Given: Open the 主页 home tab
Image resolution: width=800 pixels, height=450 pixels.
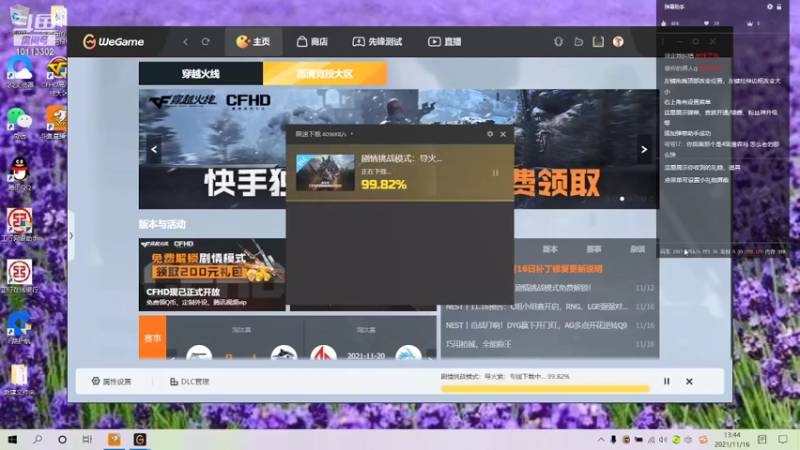Looking at the screenshot, I should pyautogui.click(x=254, y=41).
